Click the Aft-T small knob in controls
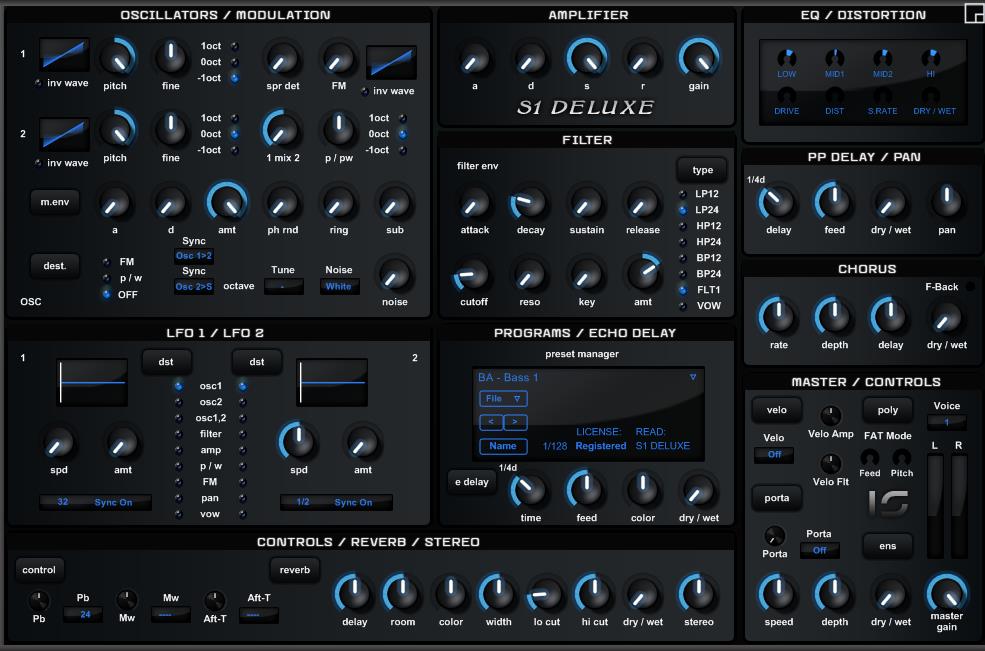Image resolution: width=985 pixels, height=651 pixels. click(214, 601)
